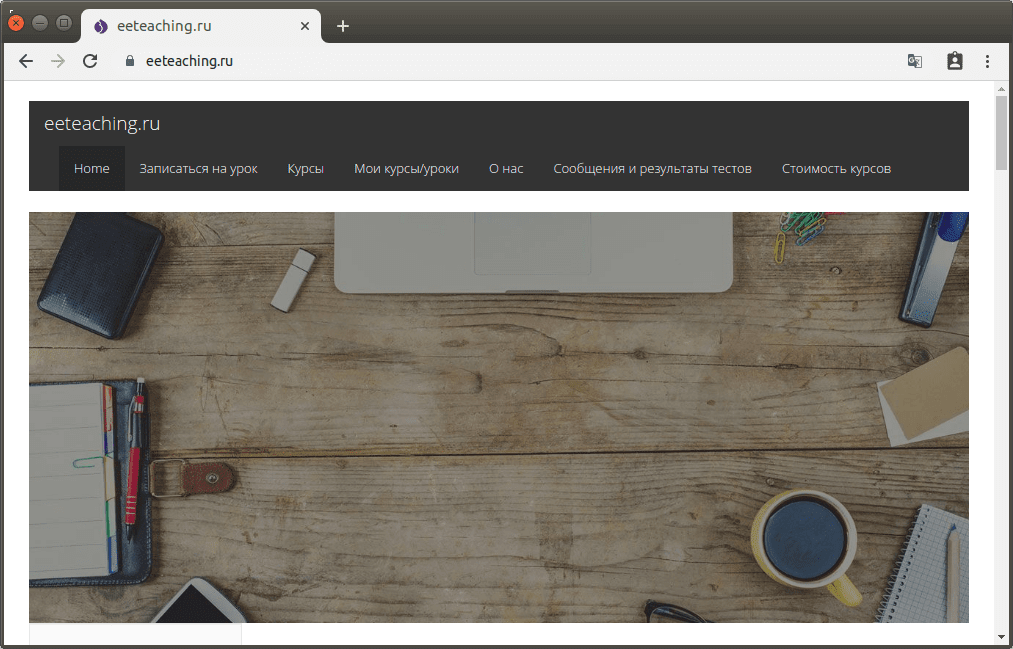Click the wooden desk header image
The height and width of the screenshot is (649, 1013).
tap(499, 417)
